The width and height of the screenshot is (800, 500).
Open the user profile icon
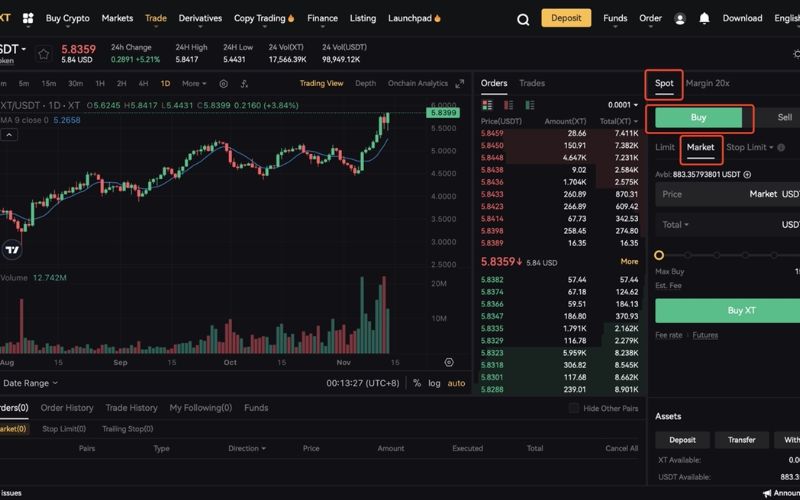680,19
